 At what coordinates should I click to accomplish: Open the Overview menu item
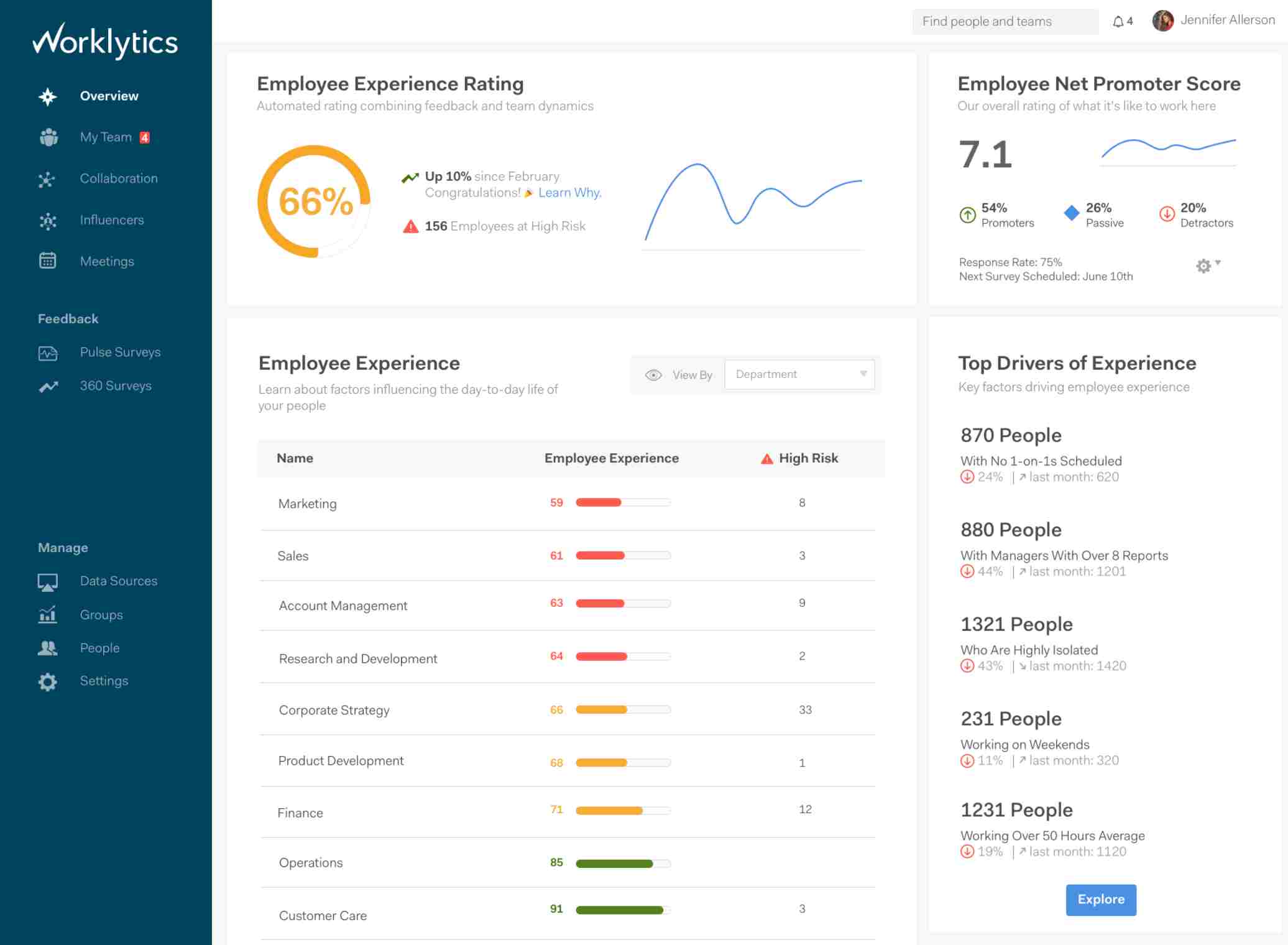(x=109, y=96)
